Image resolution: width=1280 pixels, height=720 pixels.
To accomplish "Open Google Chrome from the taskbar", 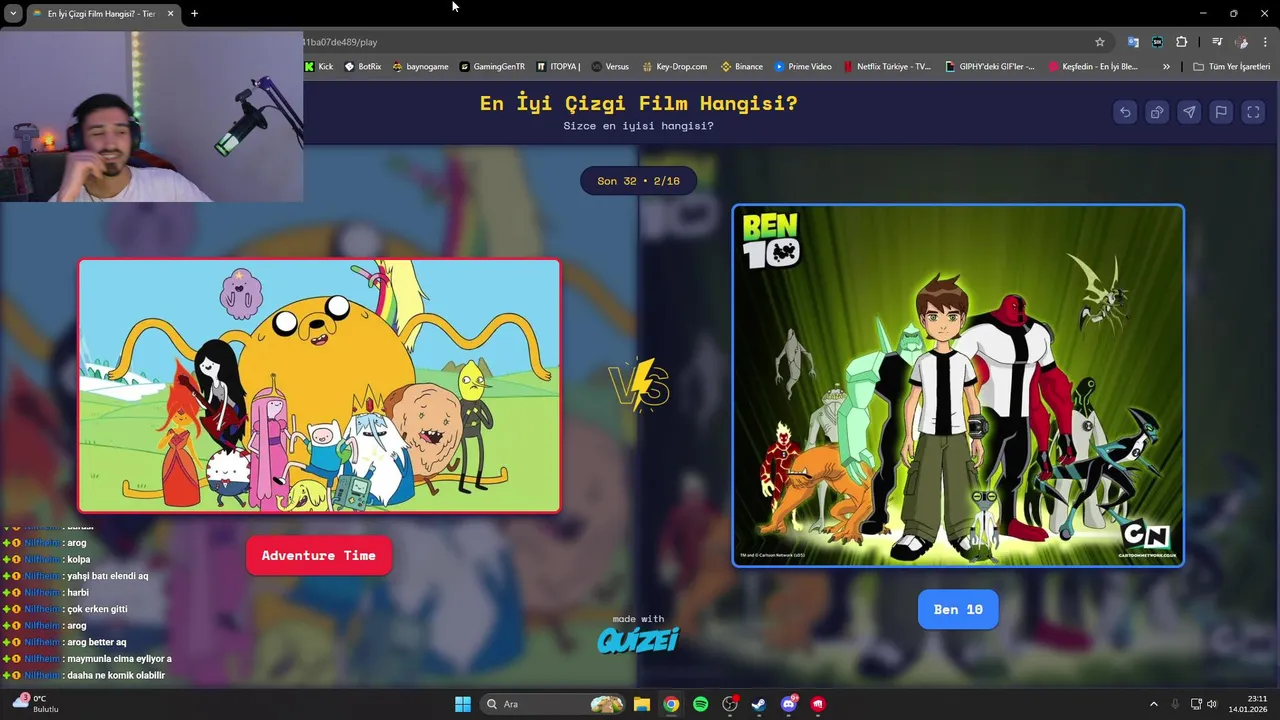I will pyautogui.click(x=671, y=704).
